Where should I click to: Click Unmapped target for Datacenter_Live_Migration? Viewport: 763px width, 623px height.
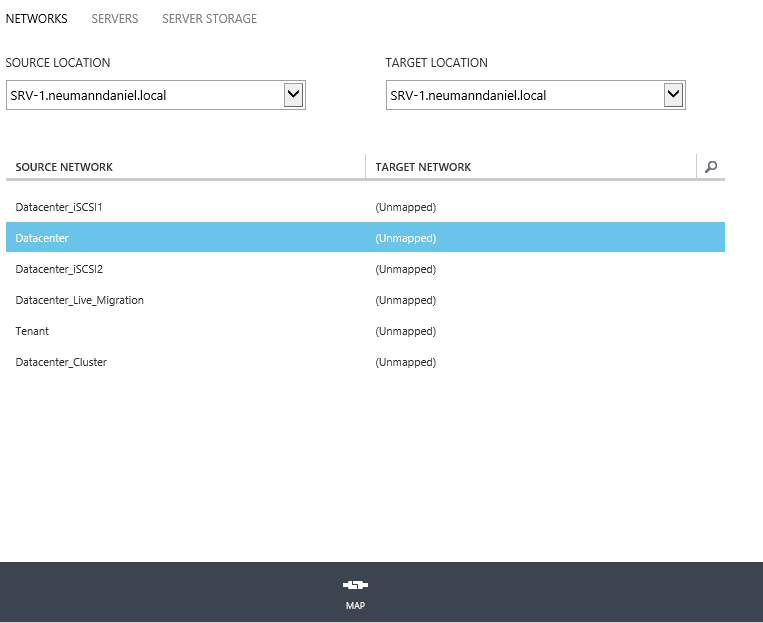(405, 300)
